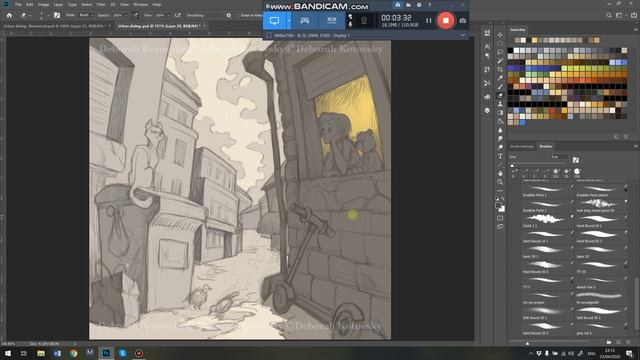Open Skype from the taskbar

122,353
